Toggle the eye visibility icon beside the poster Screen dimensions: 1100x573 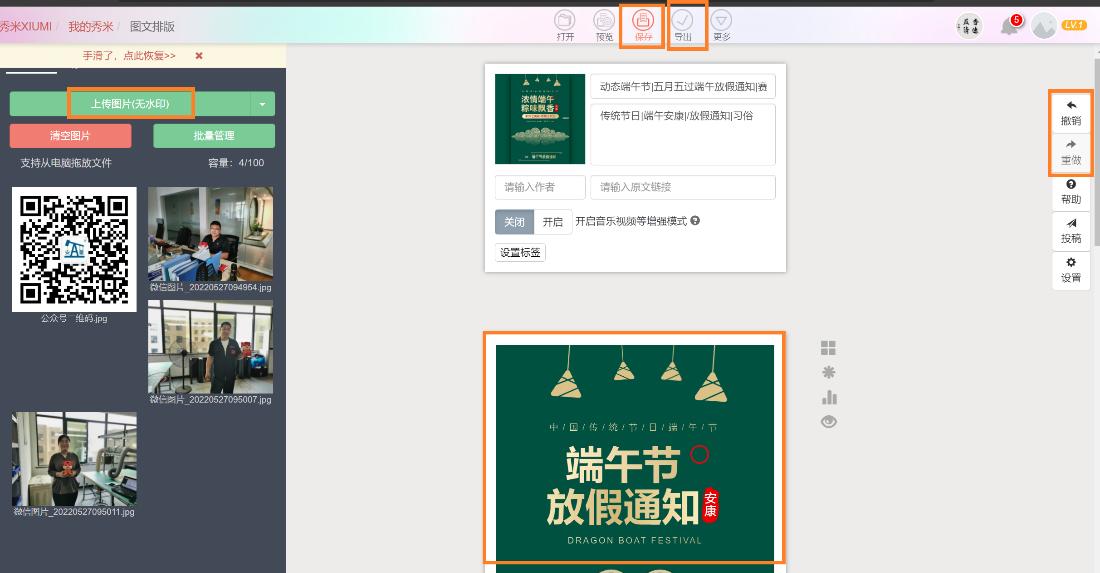(828, 422)
